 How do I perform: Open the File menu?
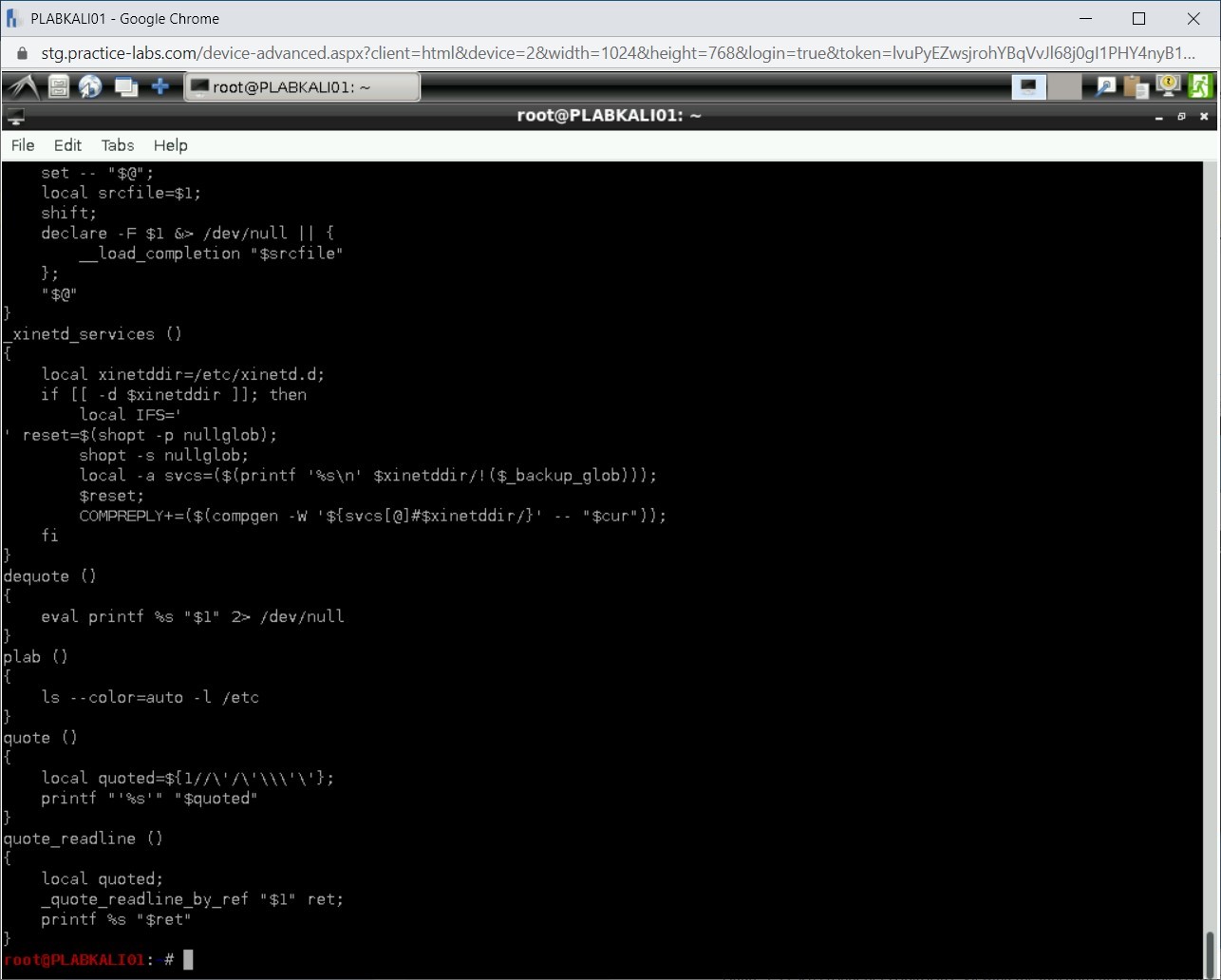click(x=23, y=145)
